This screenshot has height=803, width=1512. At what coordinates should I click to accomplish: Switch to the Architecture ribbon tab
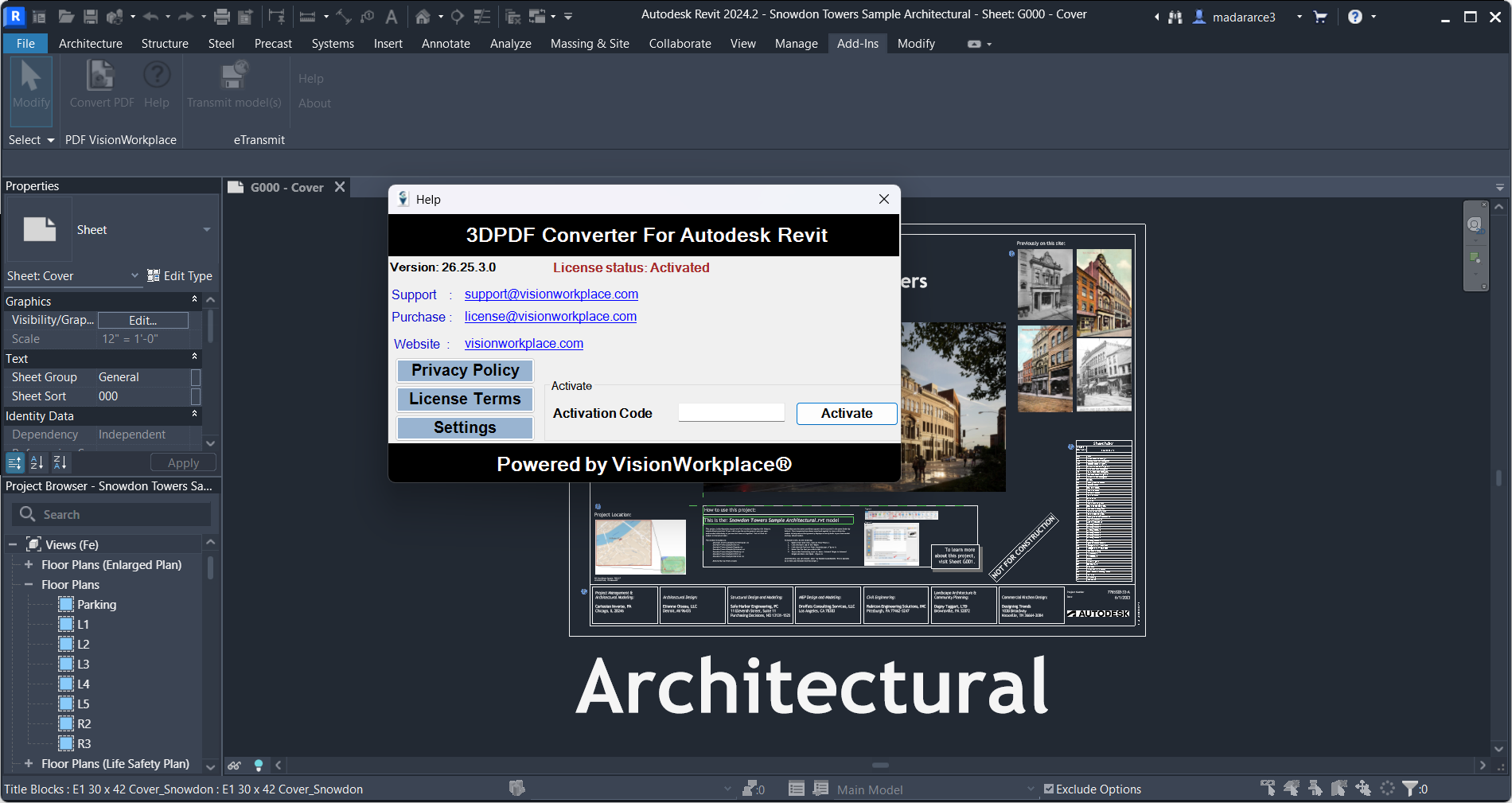click(x=91, y=44)
